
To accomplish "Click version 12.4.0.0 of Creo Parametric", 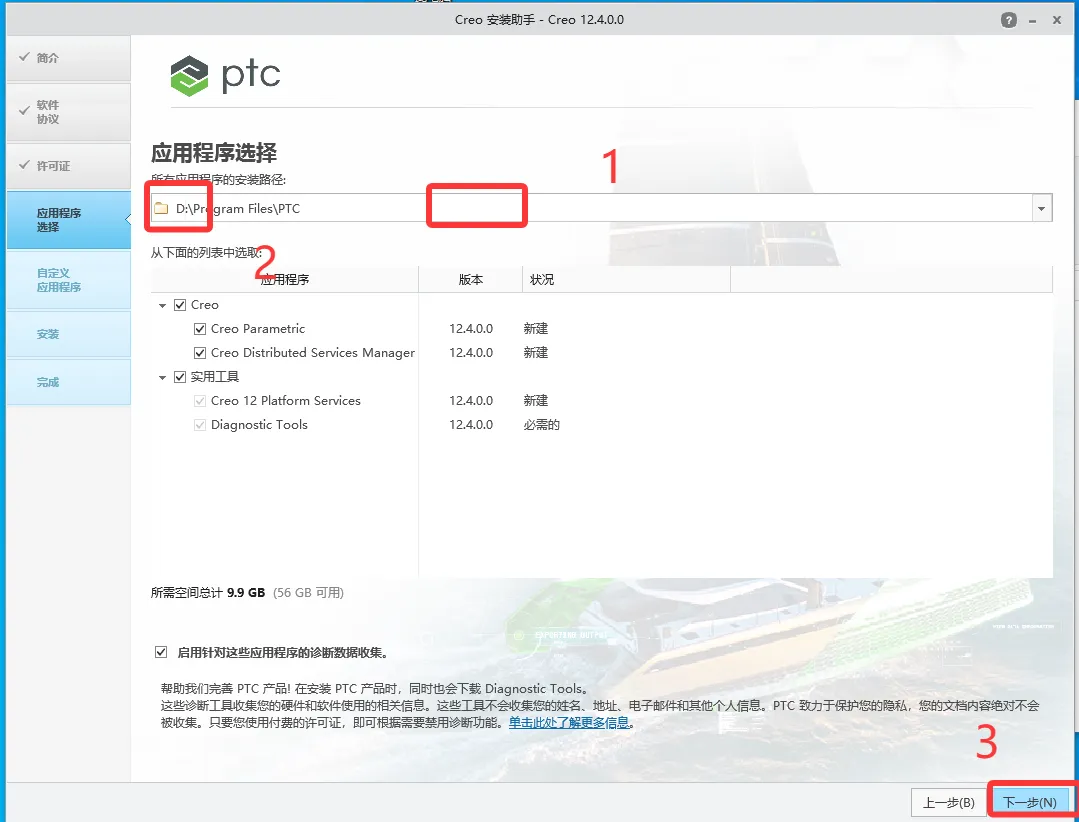I will coord(471,329).
